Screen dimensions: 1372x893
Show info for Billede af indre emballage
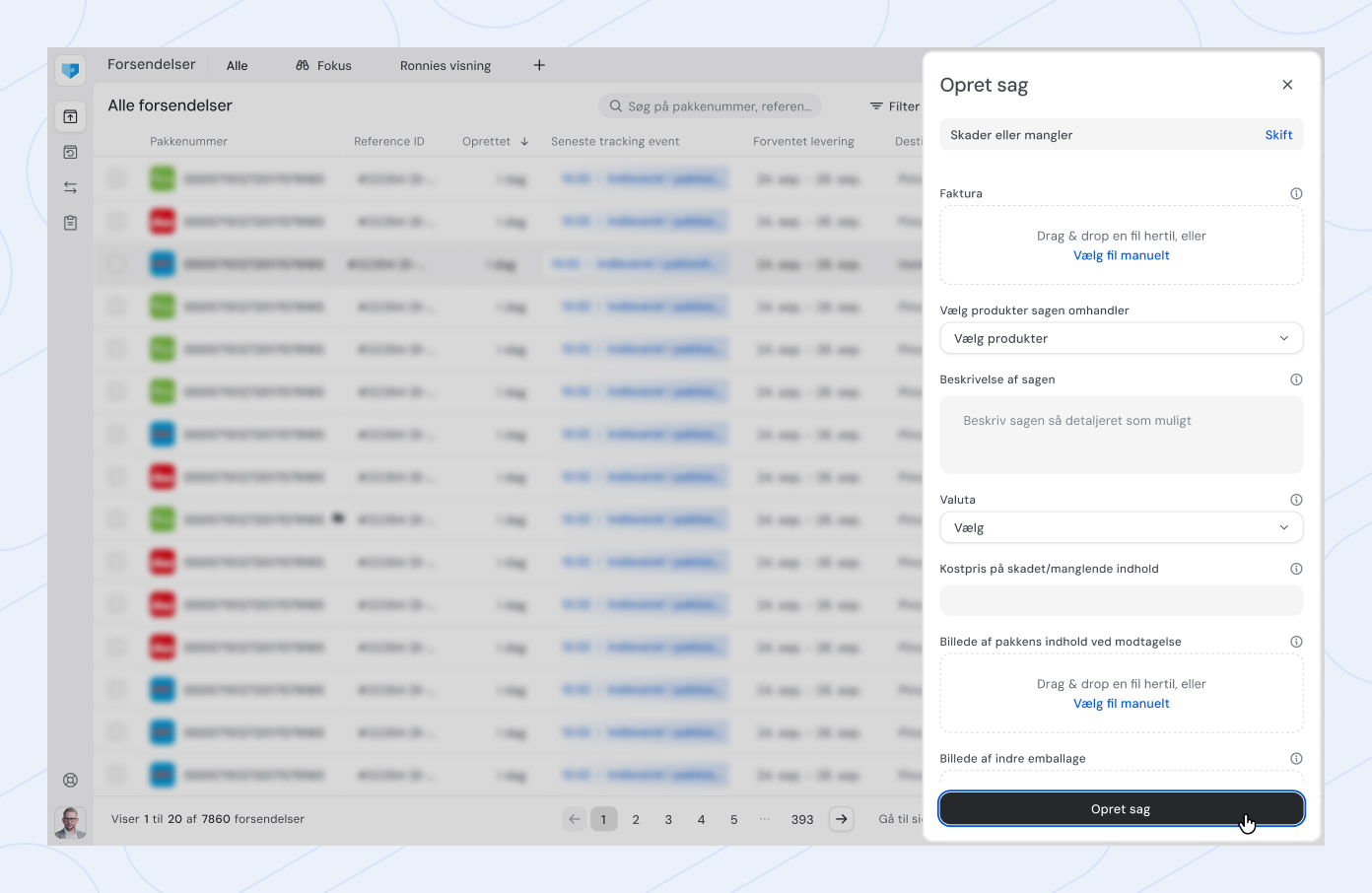[1296, 759]
